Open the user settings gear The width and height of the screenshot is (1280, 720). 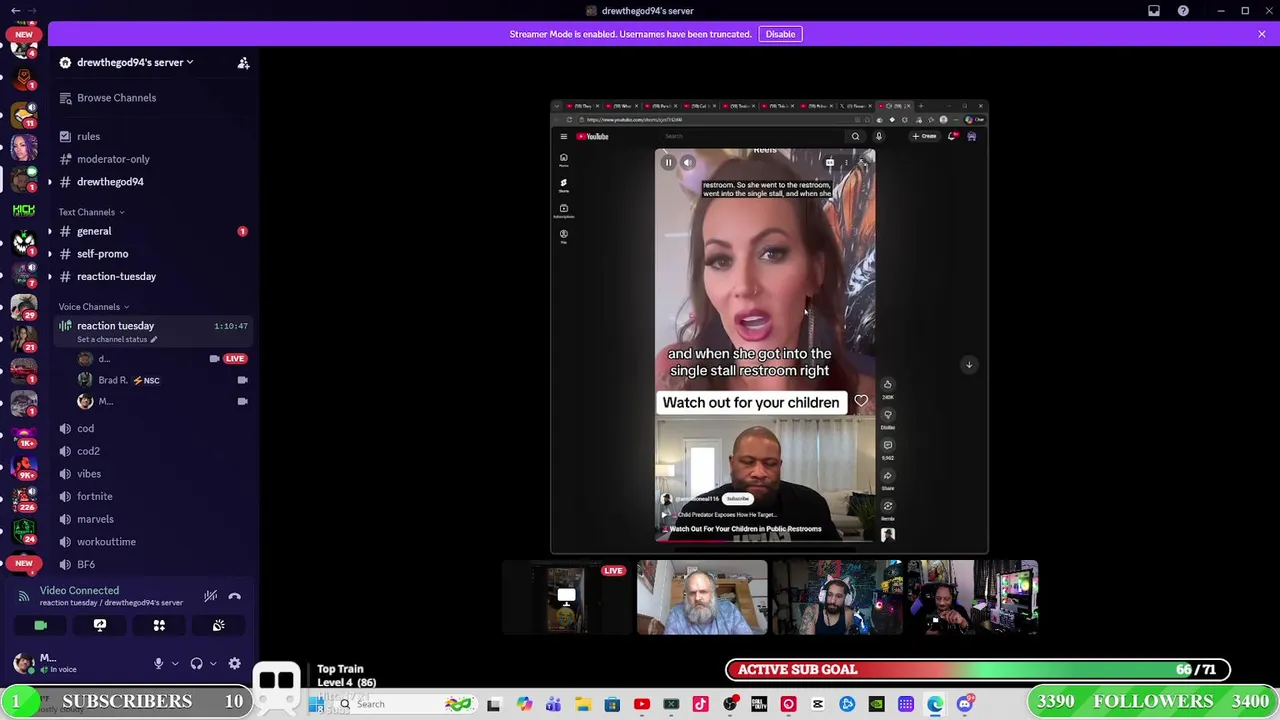click(235, 663)
